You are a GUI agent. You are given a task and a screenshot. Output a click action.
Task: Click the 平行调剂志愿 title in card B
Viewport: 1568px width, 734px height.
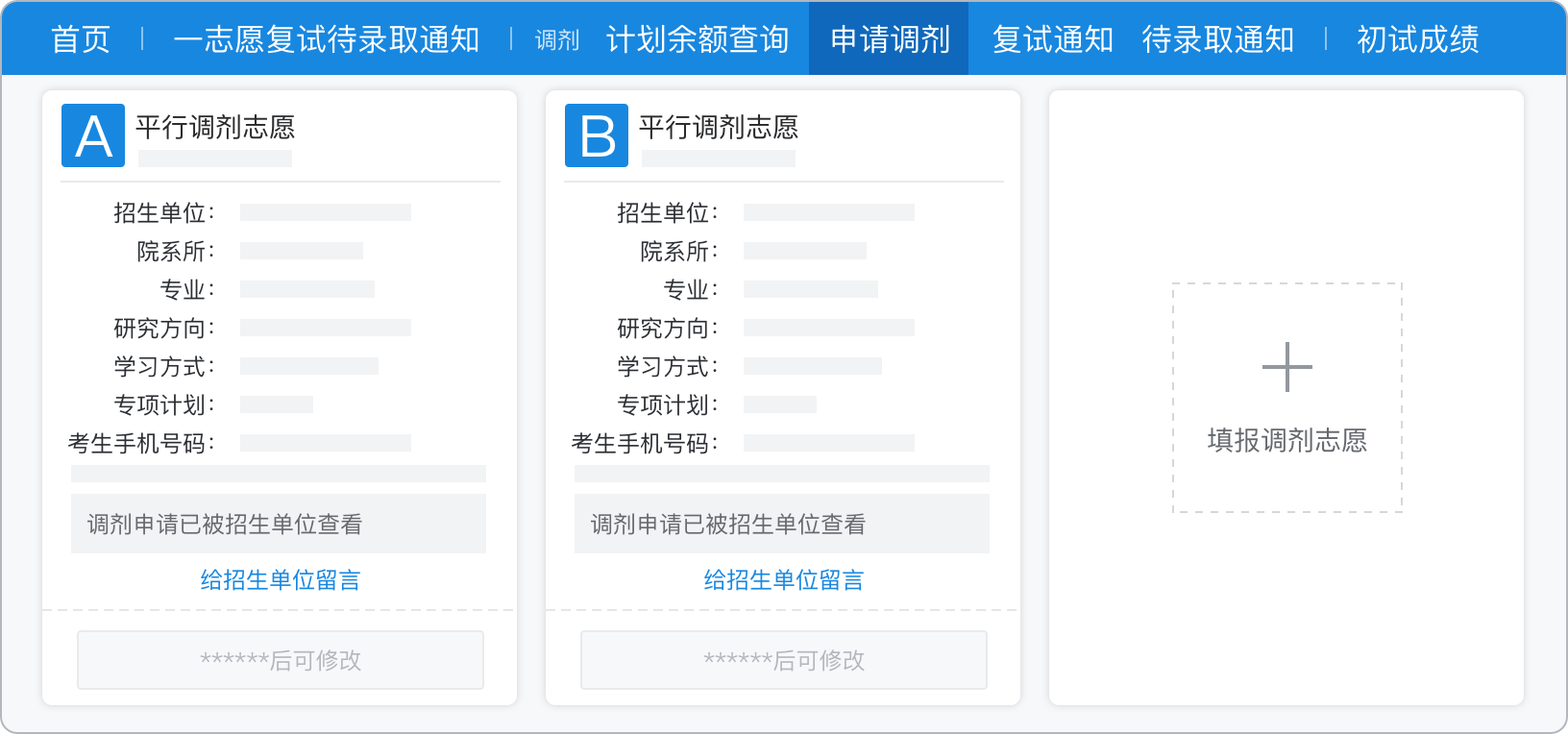pyautogui.click(x=719, y=128)
